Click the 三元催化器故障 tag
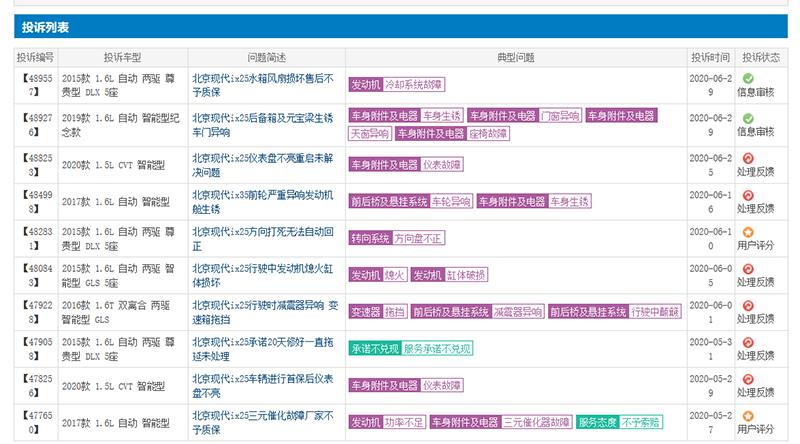The image size is (800, 444). pos(536,422)
